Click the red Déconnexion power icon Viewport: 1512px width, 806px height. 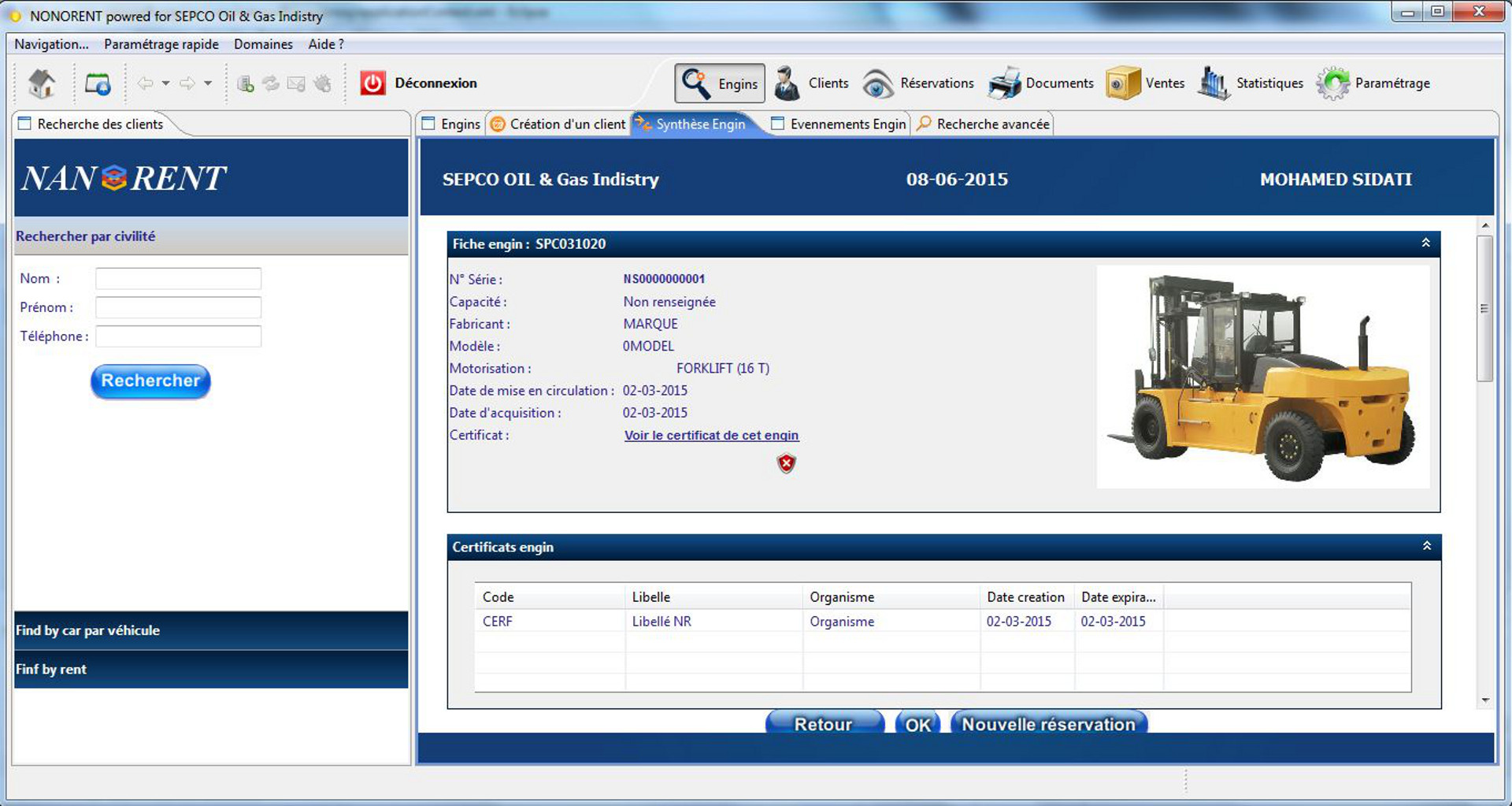(372, 84)
